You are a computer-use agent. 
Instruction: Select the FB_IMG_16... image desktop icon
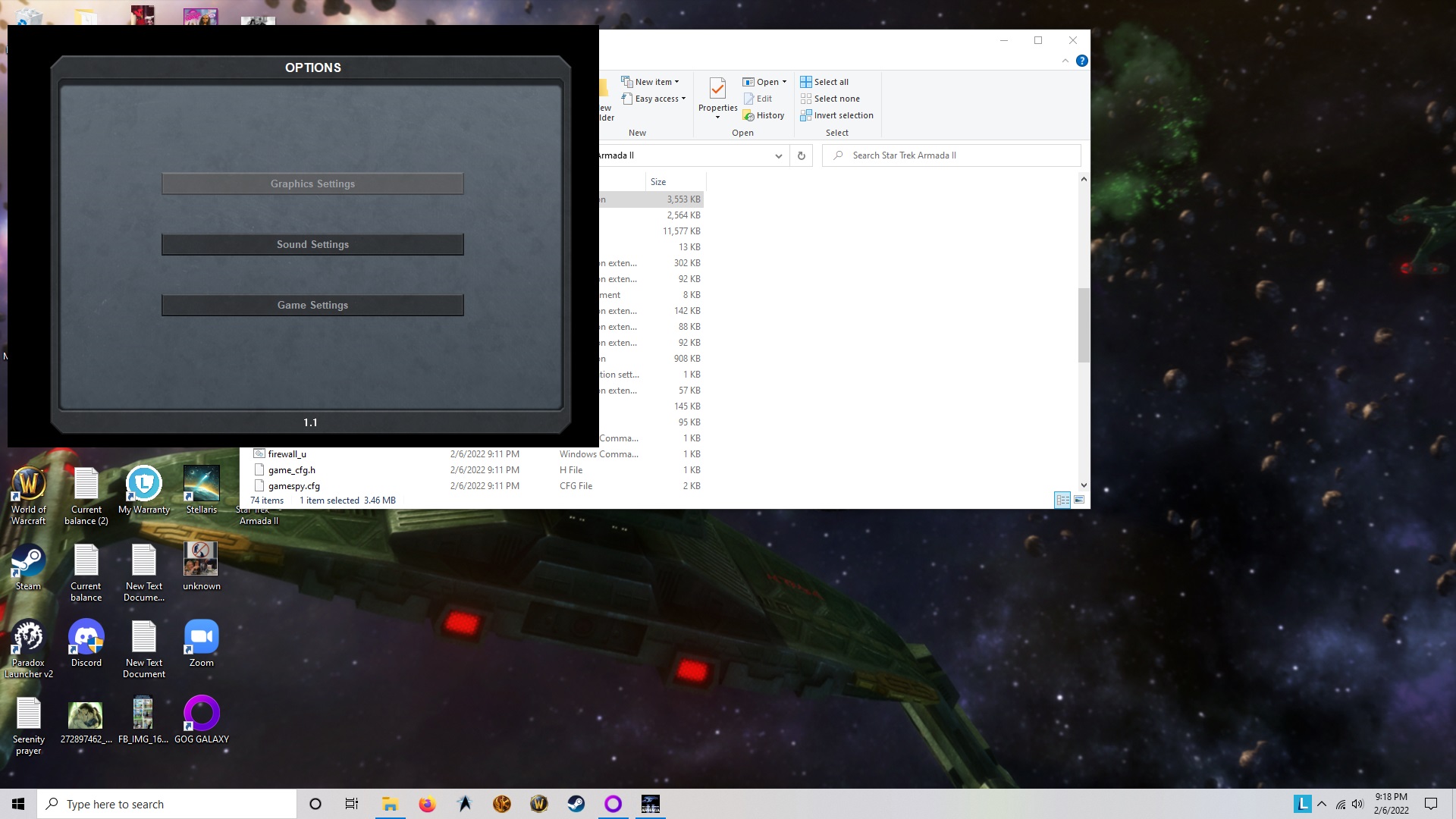click(x=143, y=720)
